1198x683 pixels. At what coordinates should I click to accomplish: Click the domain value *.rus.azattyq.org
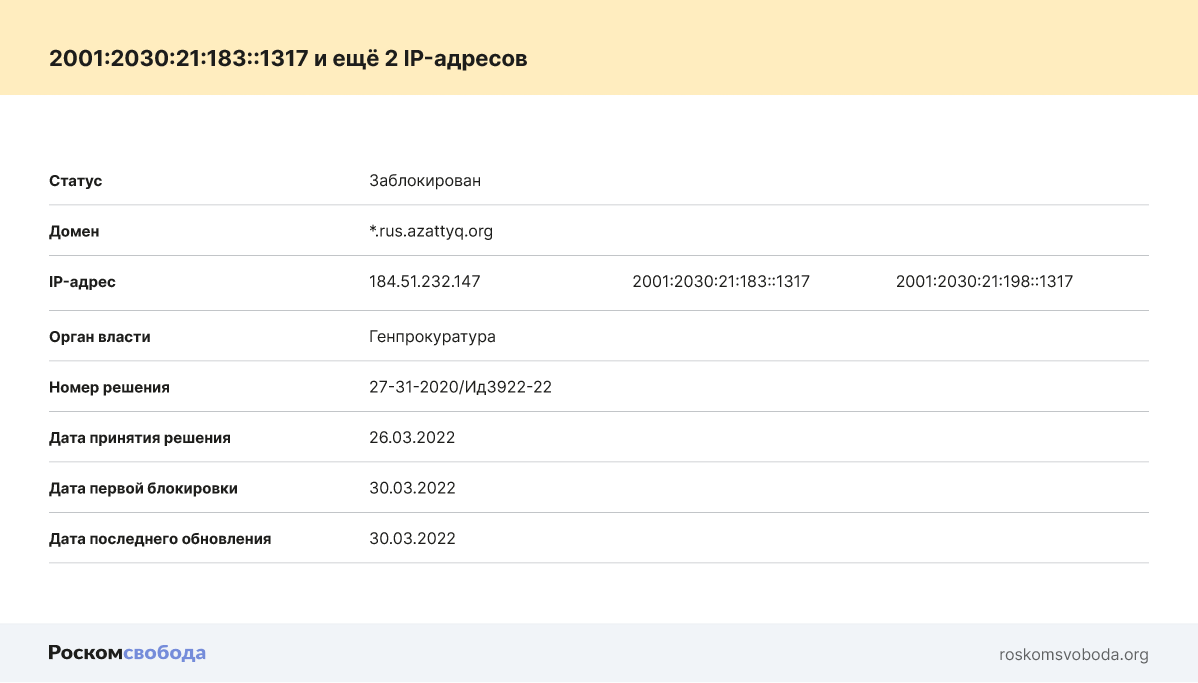tap(431, 231)
